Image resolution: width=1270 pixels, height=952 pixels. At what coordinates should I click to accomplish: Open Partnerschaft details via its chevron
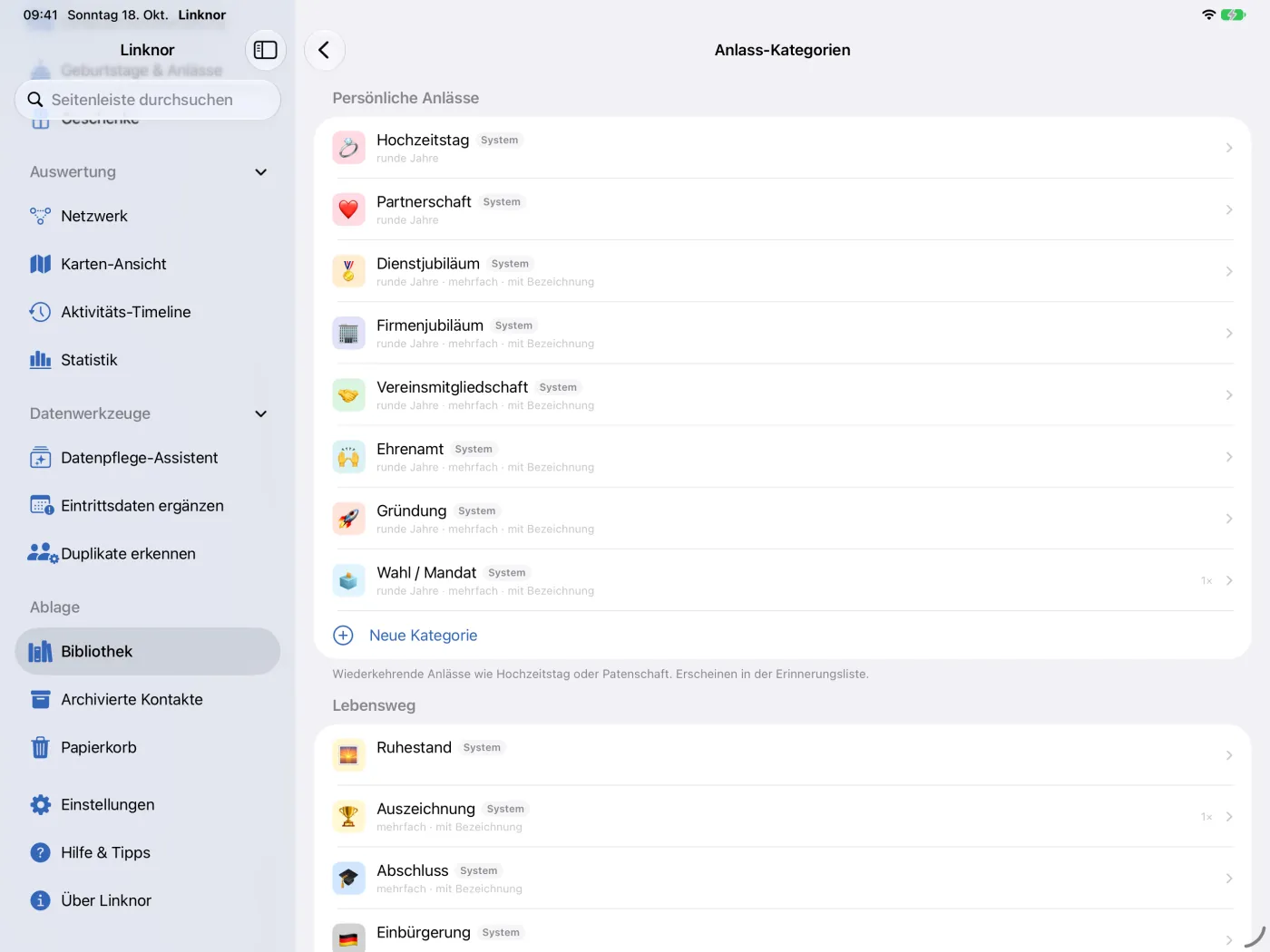(1229, 209)
